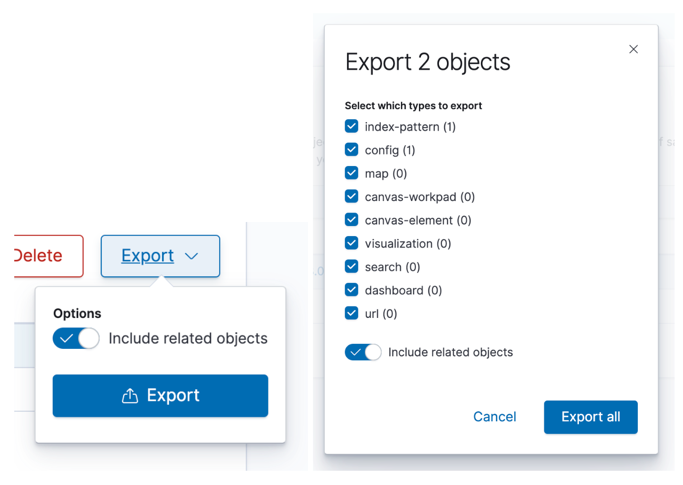
Task: Click the Export link text
Action: (x=147, y=256)
